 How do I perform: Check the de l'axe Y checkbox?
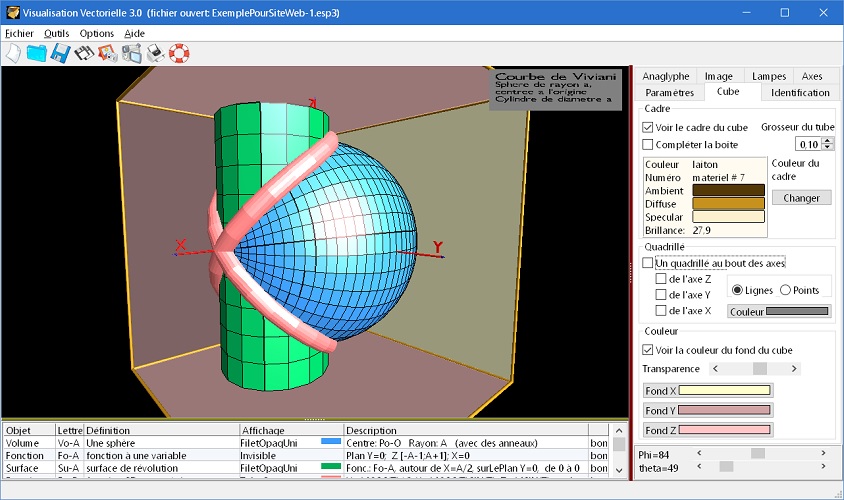(x=660, y=294)
